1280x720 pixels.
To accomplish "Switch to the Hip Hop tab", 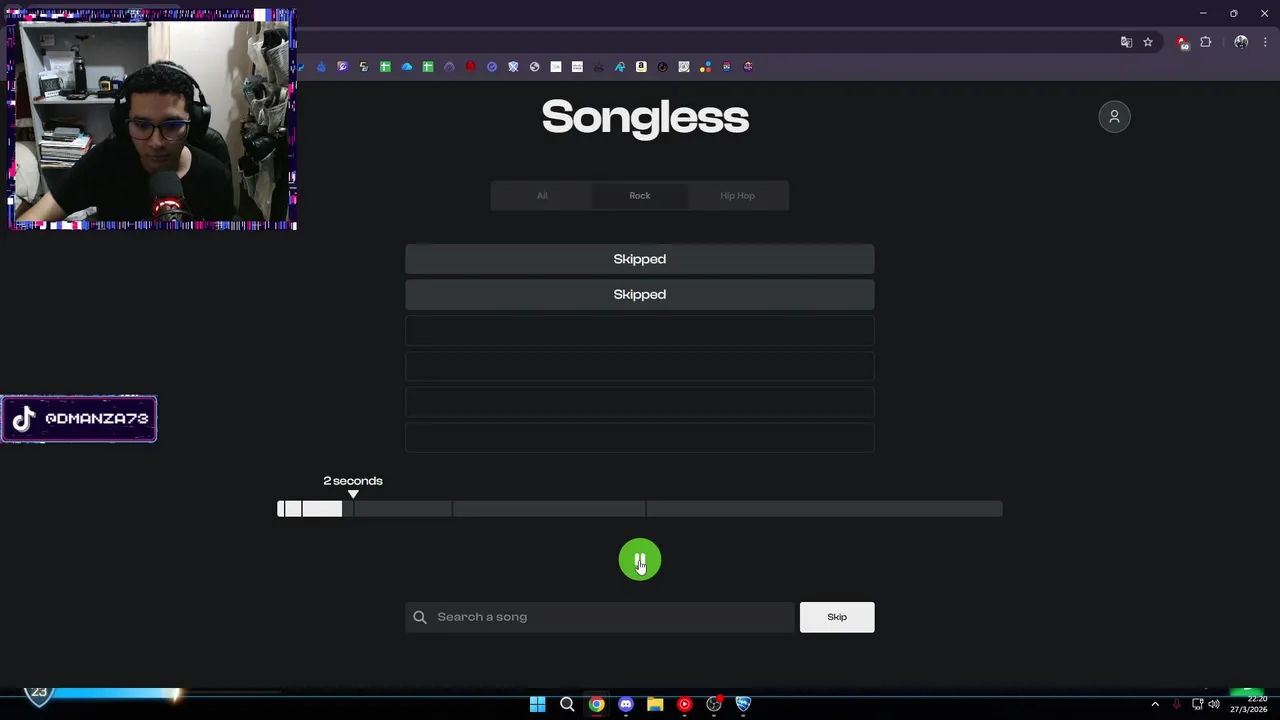I will click(737, 196).
